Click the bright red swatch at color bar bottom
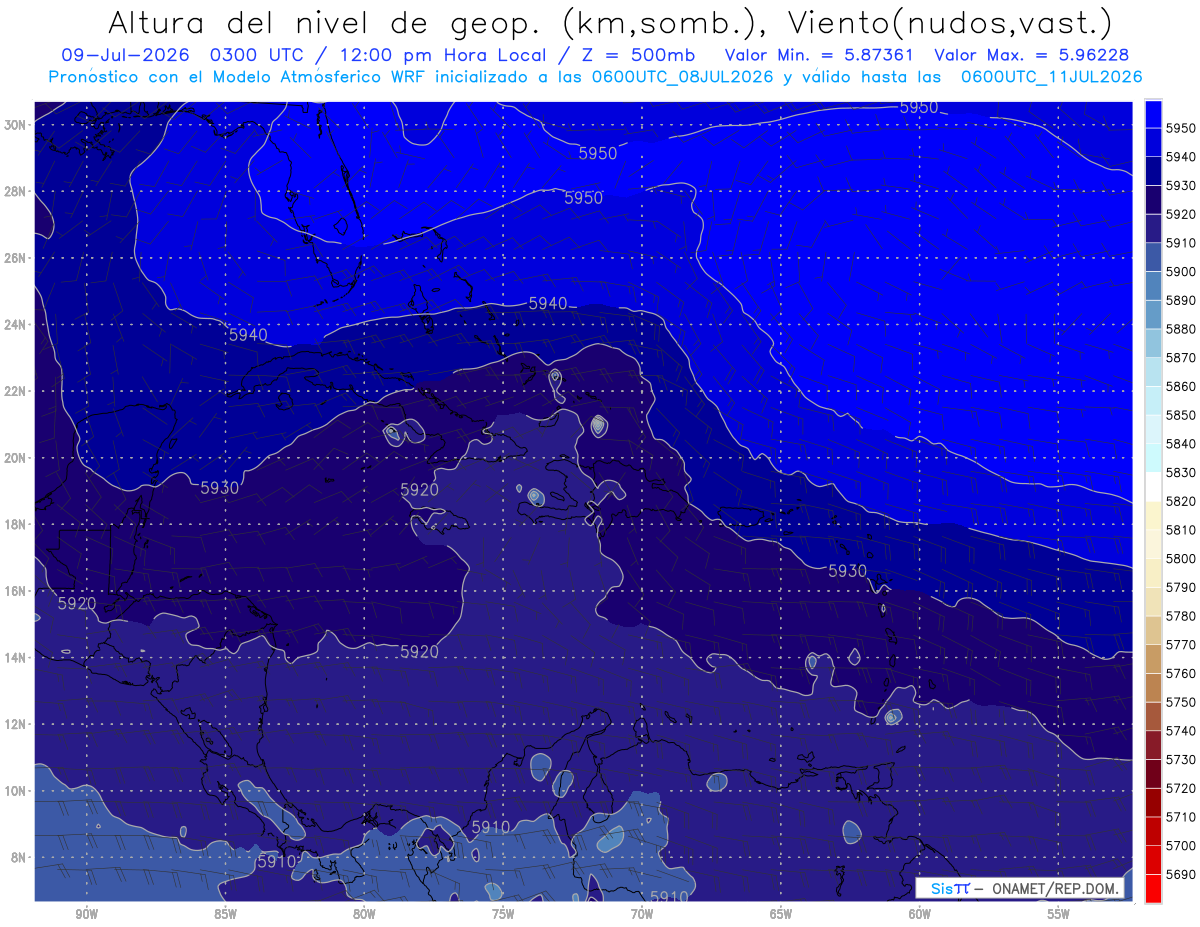The width and height of the screenshot is (1200, 927). tap(1153, 888)
